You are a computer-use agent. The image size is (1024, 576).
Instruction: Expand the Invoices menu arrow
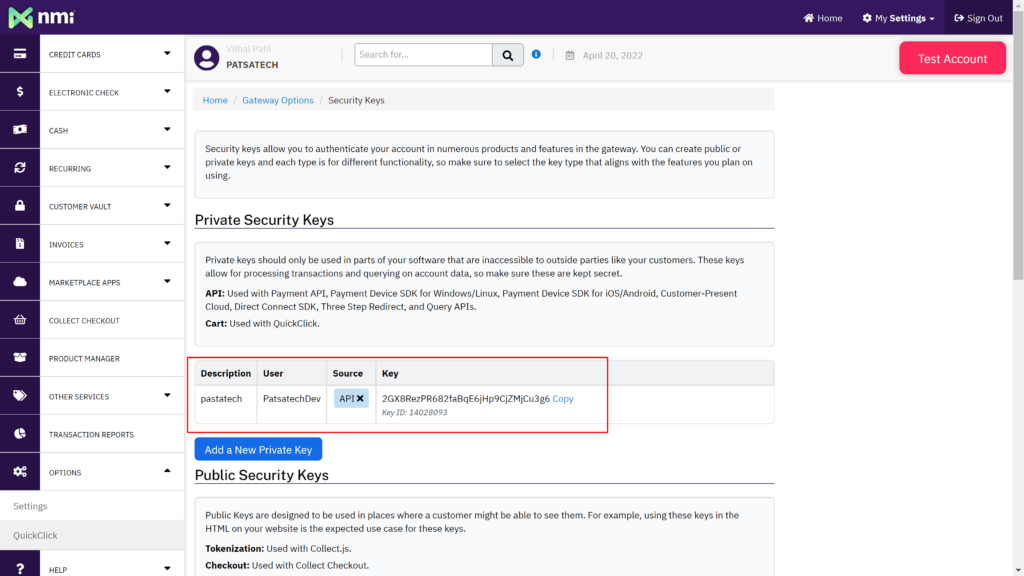[167, 243]
